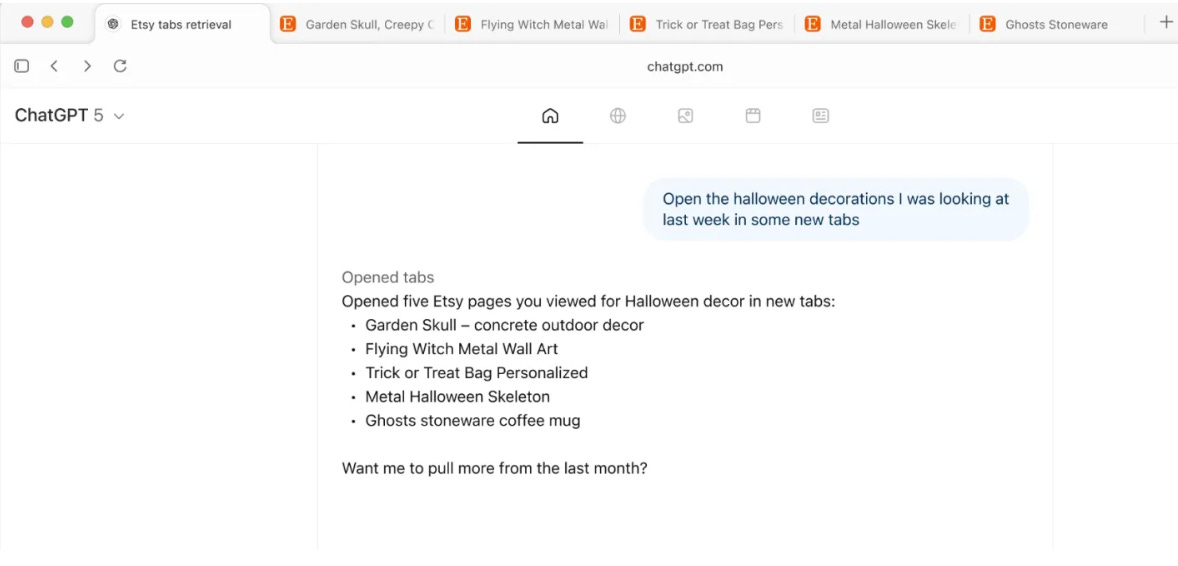Image resolution: width=1178 pixels, height=566 pixels.
Task: Click the 'Opened tabs' label
Action: (388, 277)
